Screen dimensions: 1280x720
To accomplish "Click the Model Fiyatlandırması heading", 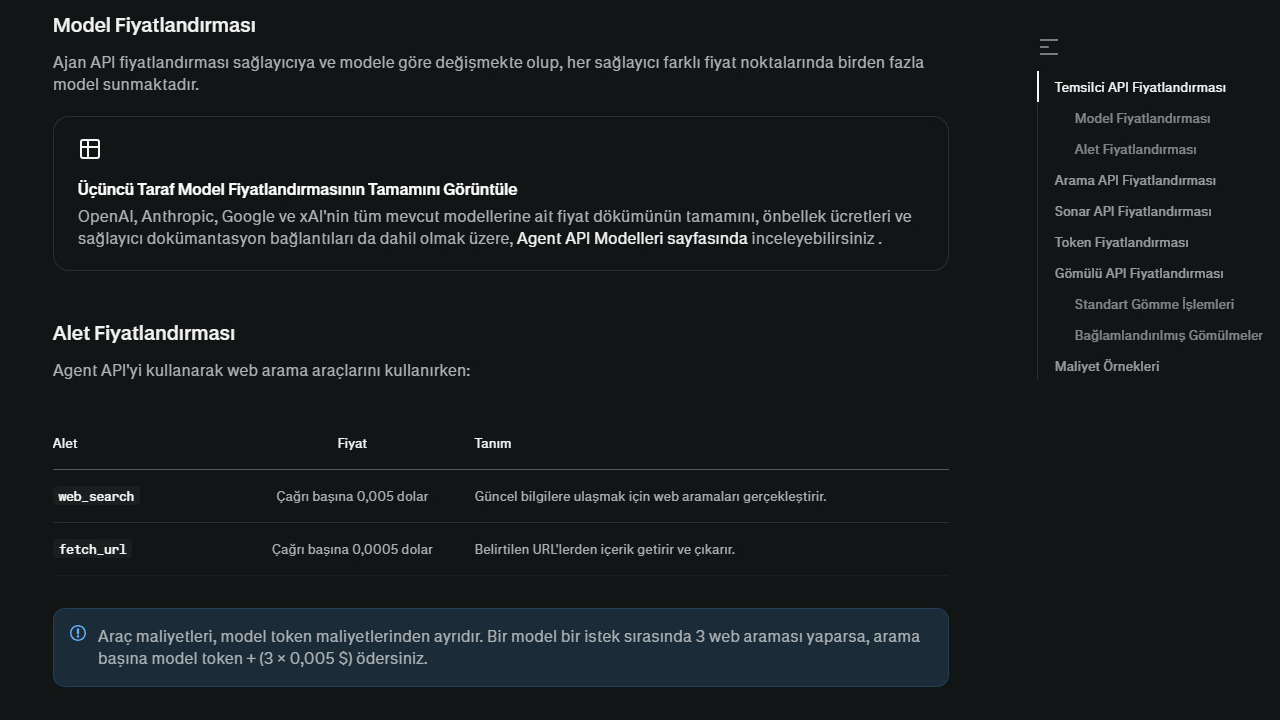I will (x=154, y=25).
